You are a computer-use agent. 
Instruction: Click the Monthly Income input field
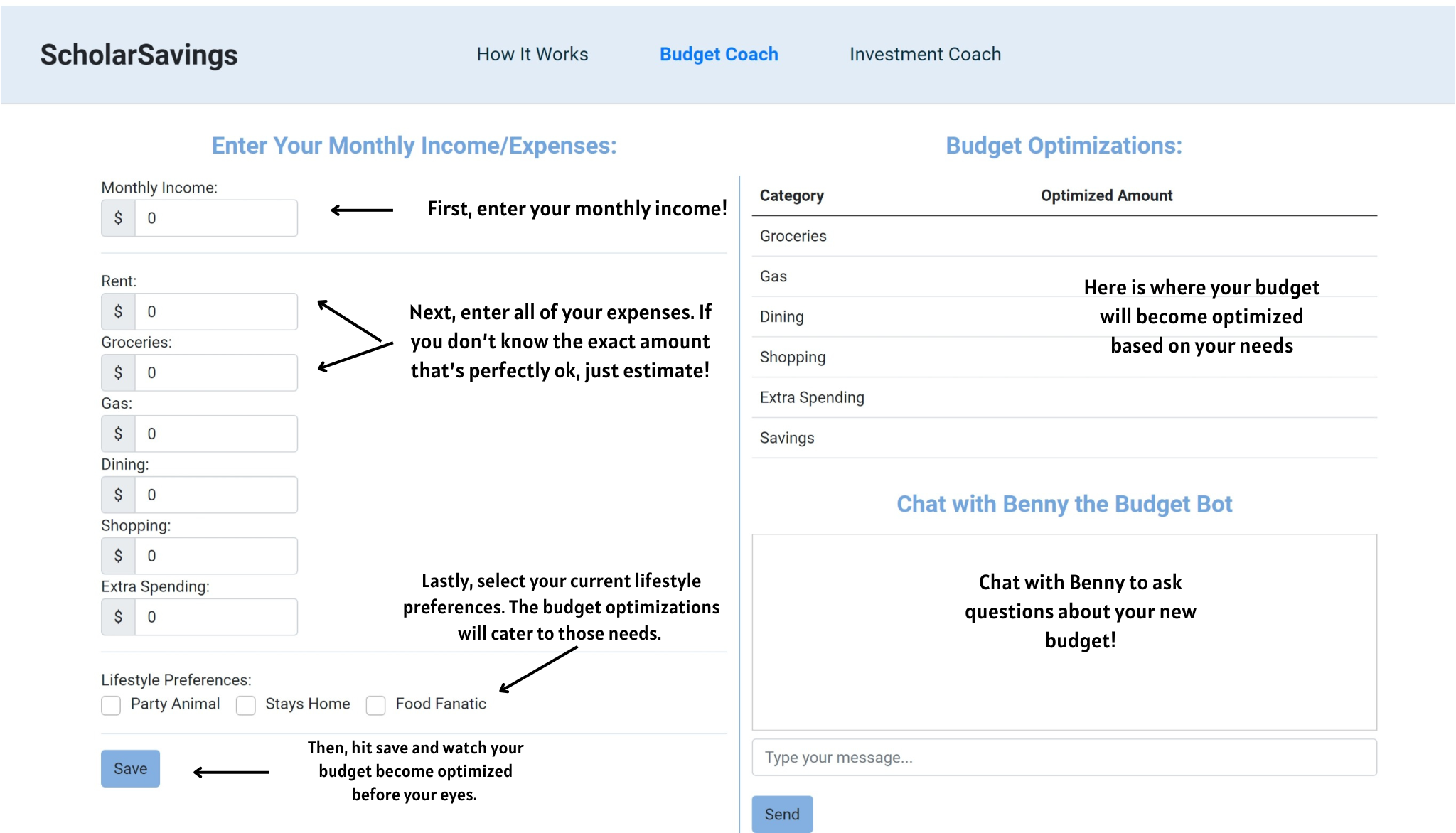pos(215,218)
